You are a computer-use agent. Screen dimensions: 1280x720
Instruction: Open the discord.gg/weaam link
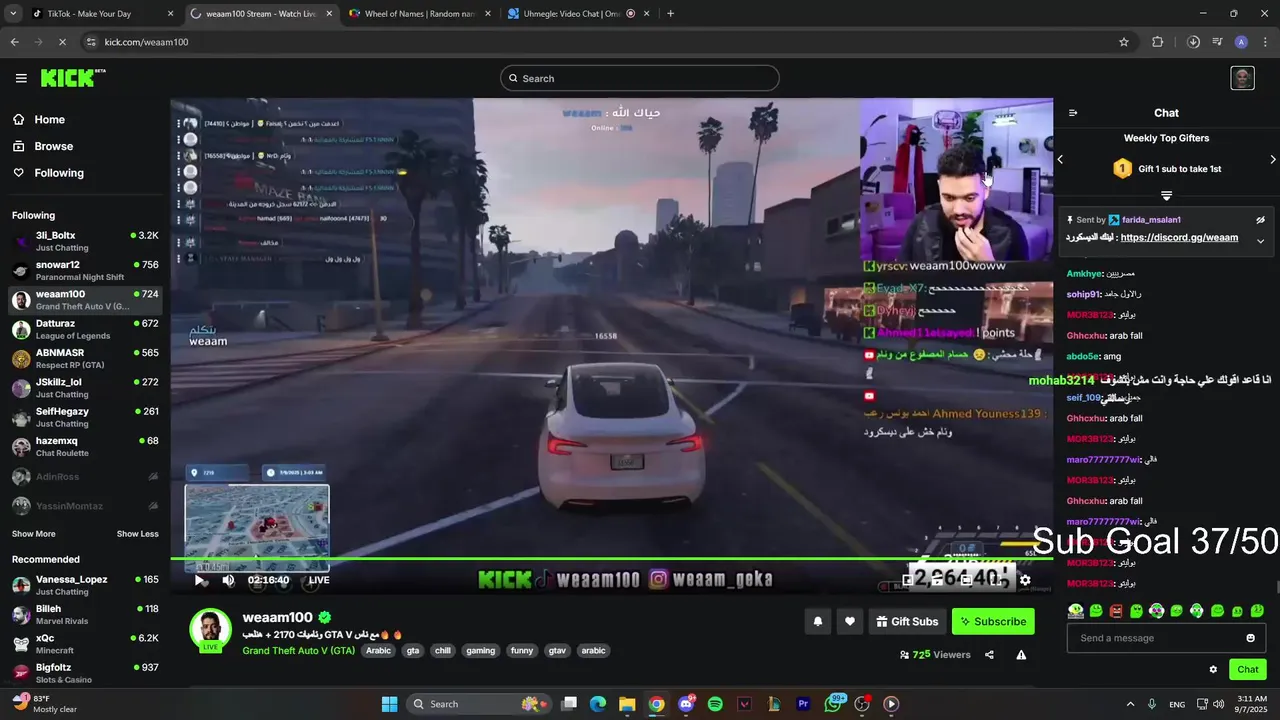point(1179,238)
